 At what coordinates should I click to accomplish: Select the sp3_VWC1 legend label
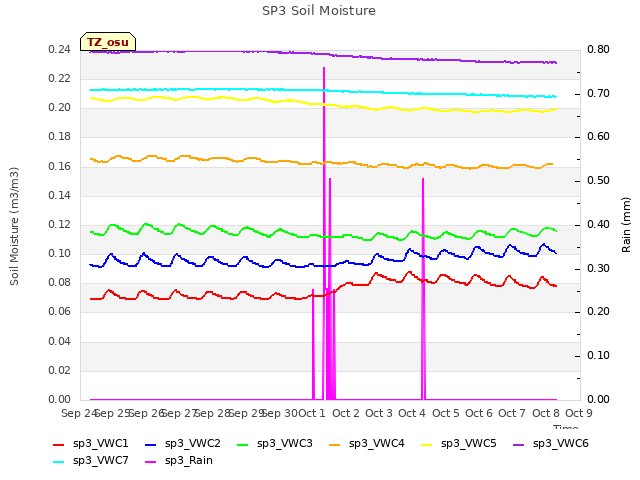[100, 444]
